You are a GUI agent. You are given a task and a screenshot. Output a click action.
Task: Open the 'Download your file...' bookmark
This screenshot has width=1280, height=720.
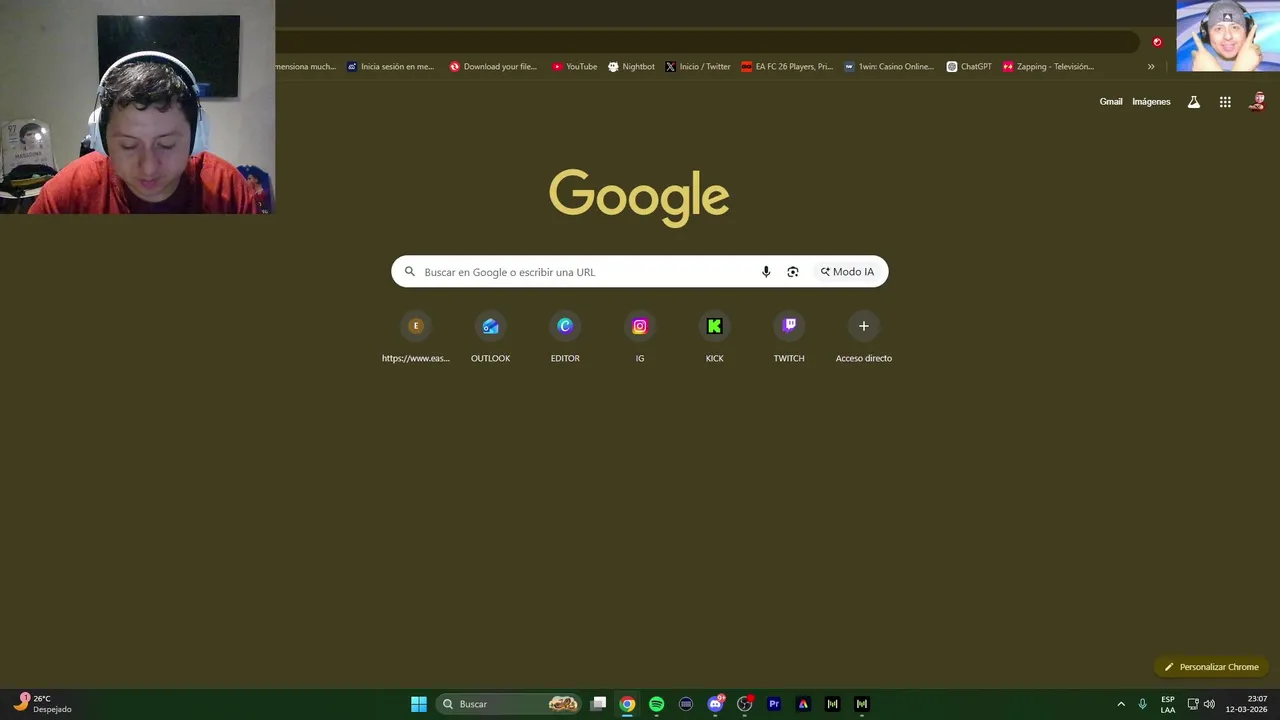[493, 67]
